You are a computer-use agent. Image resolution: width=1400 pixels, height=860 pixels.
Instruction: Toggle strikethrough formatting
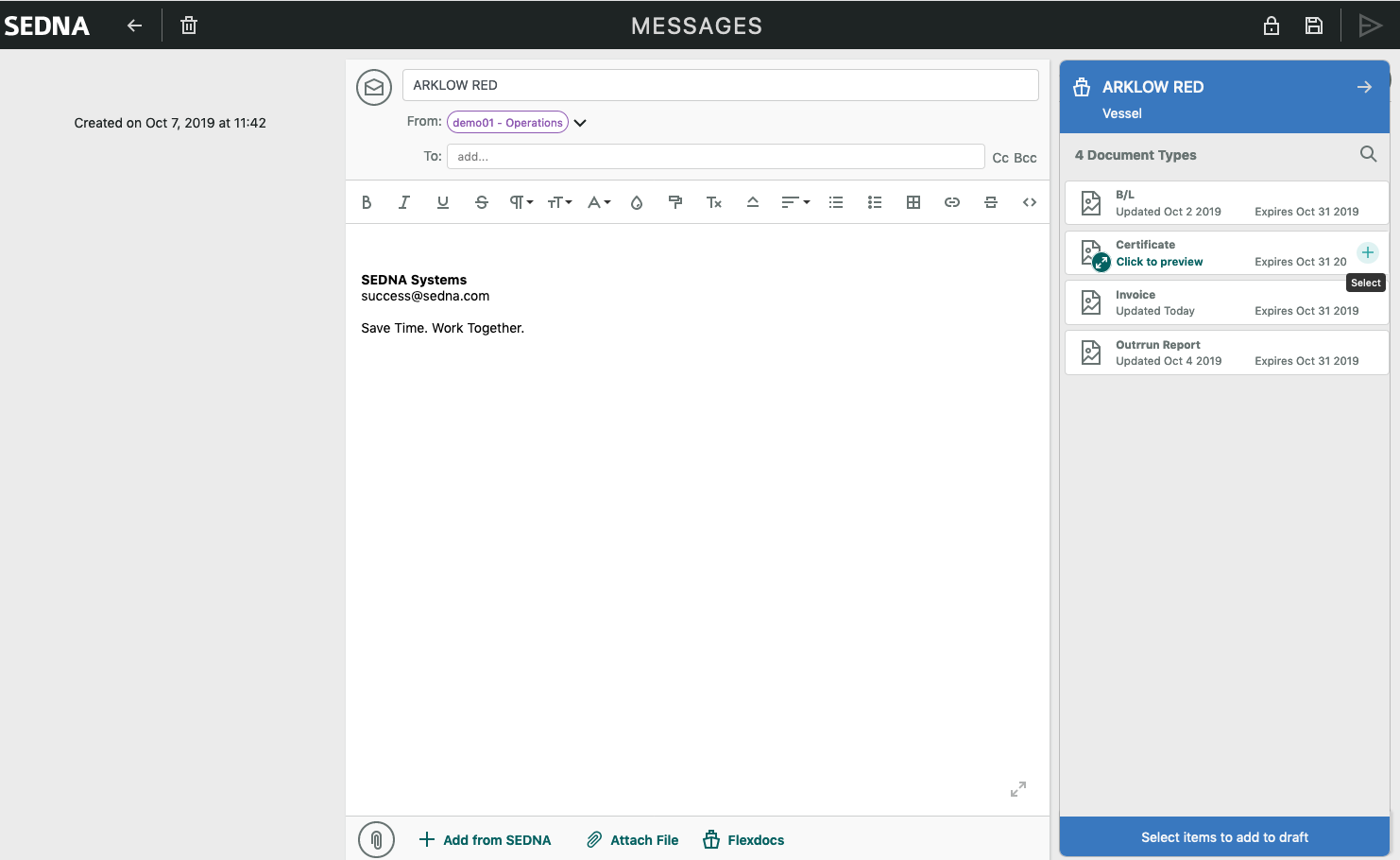point(482,202)
